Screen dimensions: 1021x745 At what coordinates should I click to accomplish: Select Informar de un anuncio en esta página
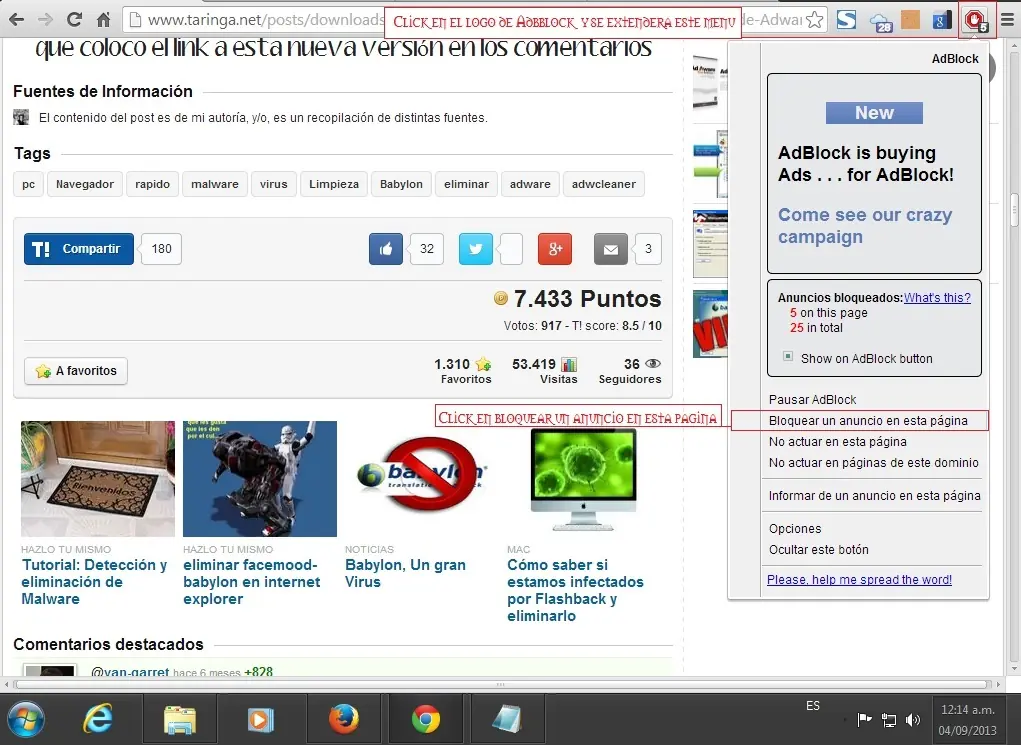tap(874, 496)
